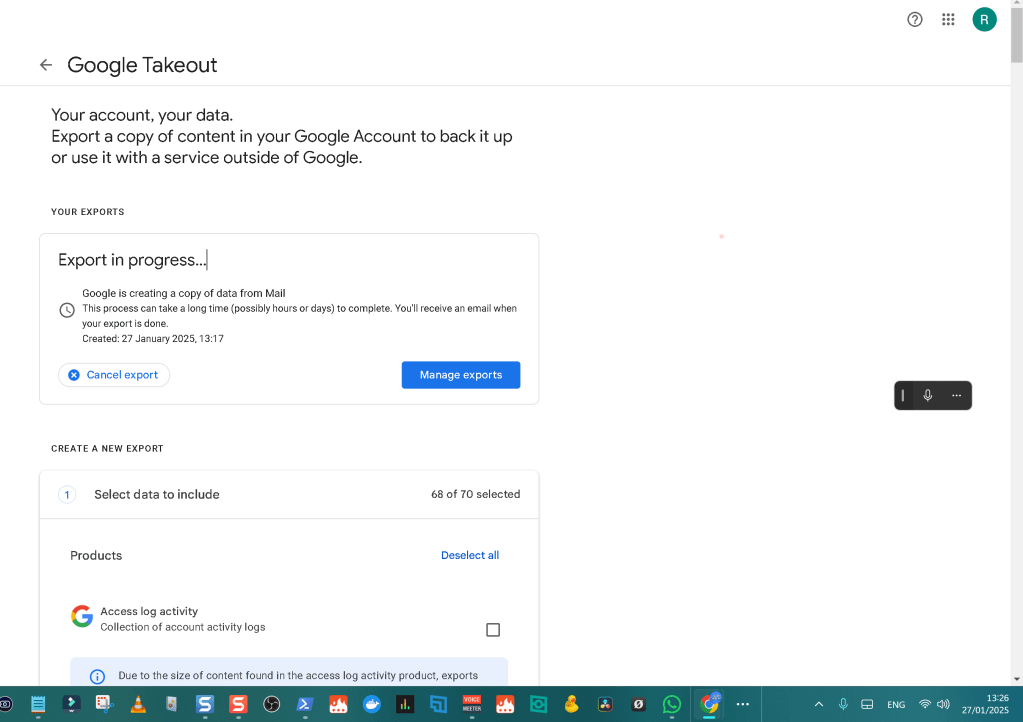The height and width of the screenshot is (722, 1023).
Task: Open the blue notepad icon in the taskbar
Action: coord(38,704)
